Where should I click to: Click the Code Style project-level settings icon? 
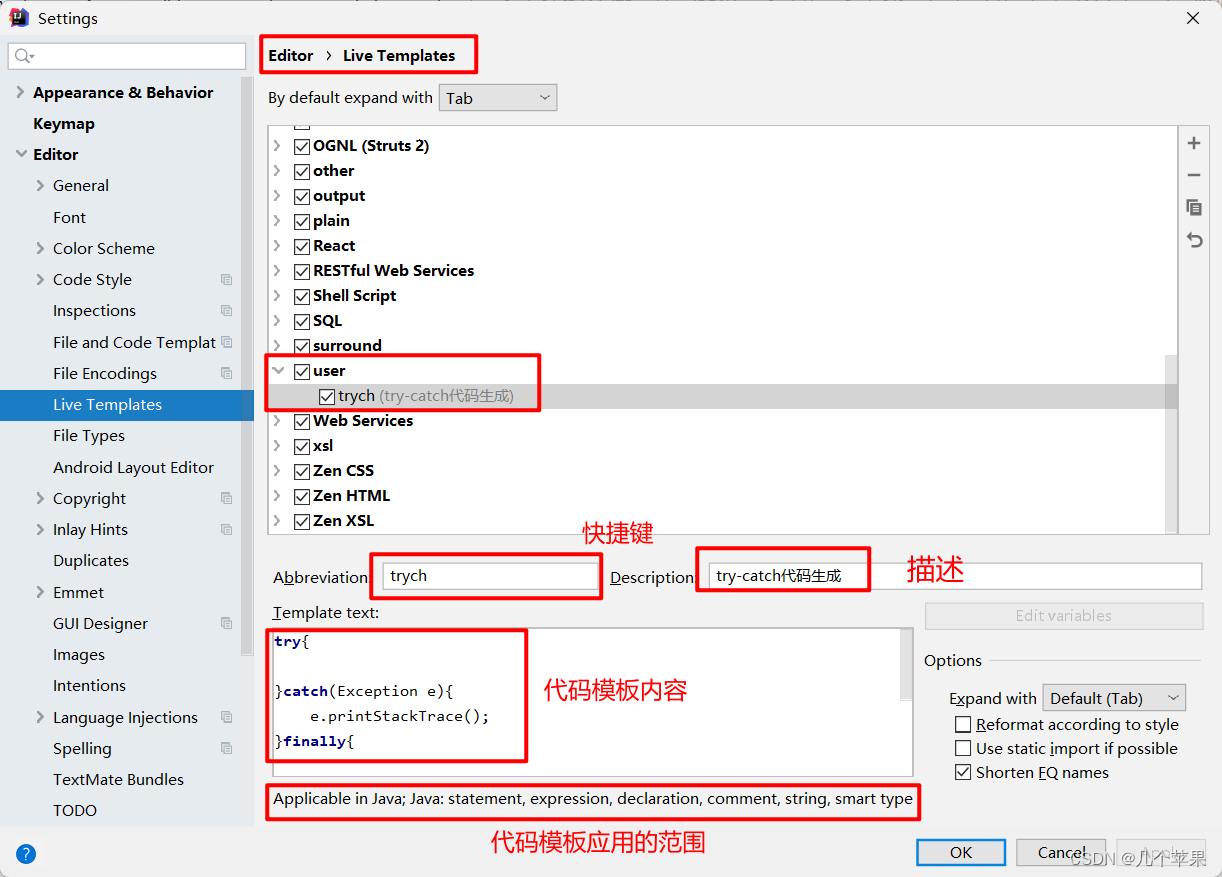[x=227, y=280]
